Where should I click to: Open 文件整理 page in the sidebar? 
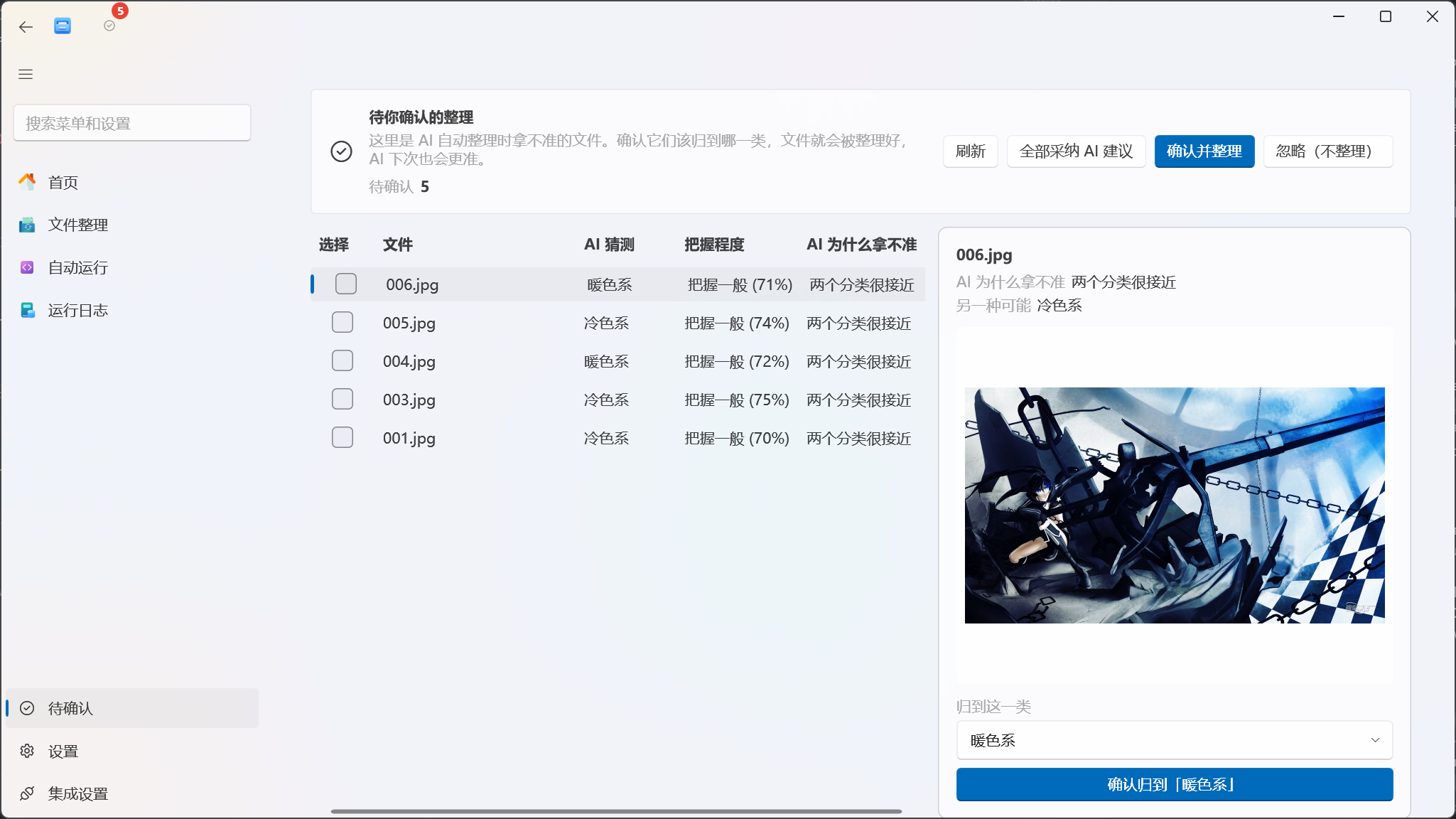coord(132,225)
